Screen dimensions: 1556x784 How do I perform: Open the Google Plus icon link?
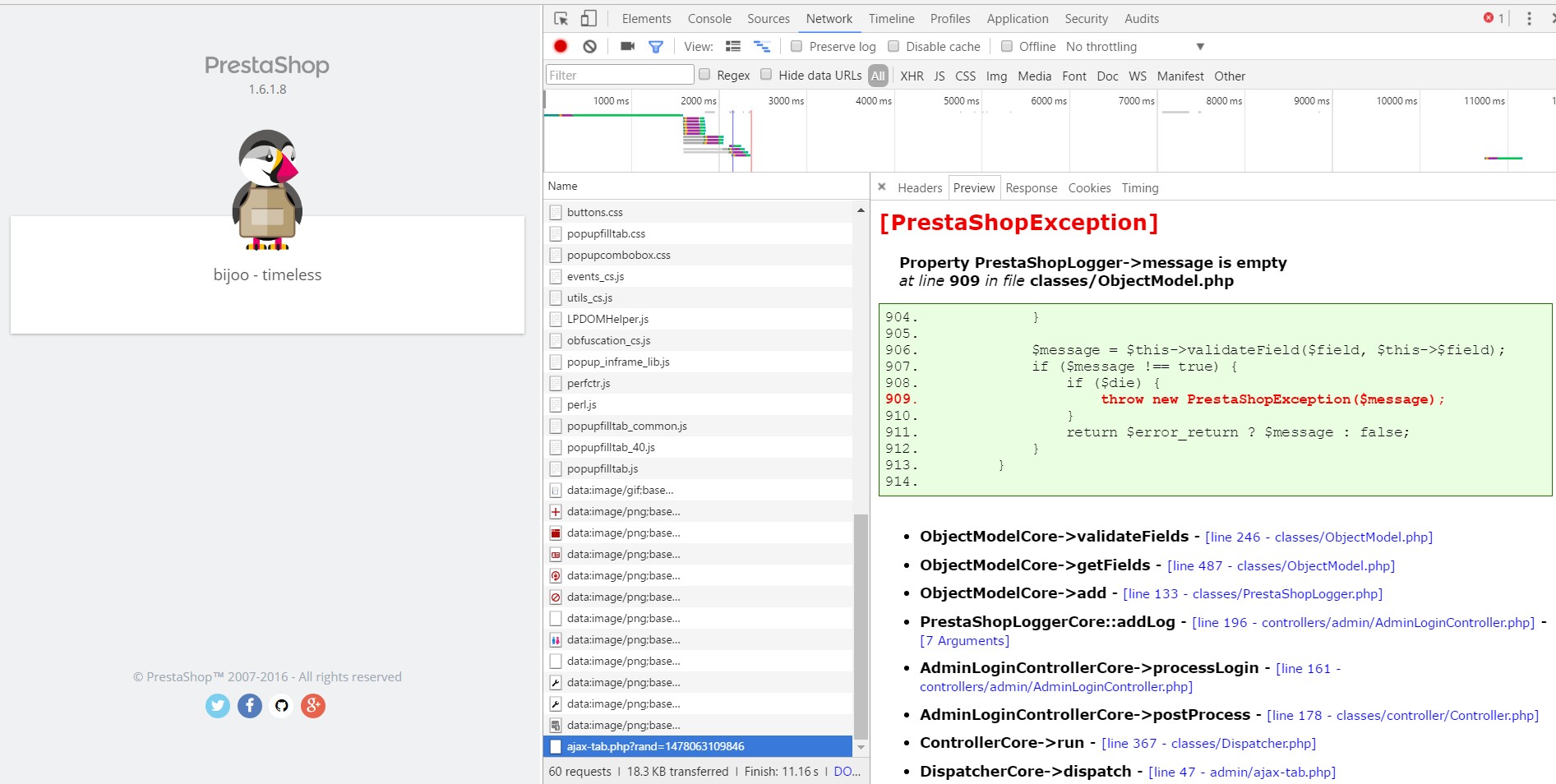coord(313,705)
